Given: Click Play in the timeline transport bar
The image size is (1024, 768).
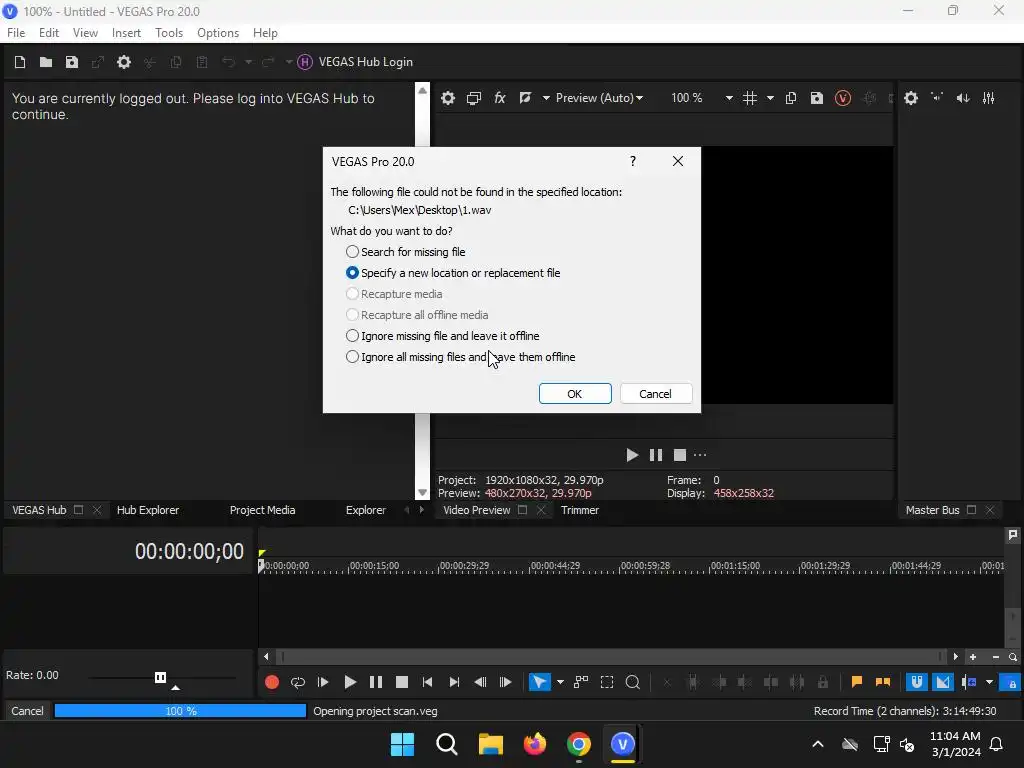Looking at the screenshot, I should [x=350, y=682].
